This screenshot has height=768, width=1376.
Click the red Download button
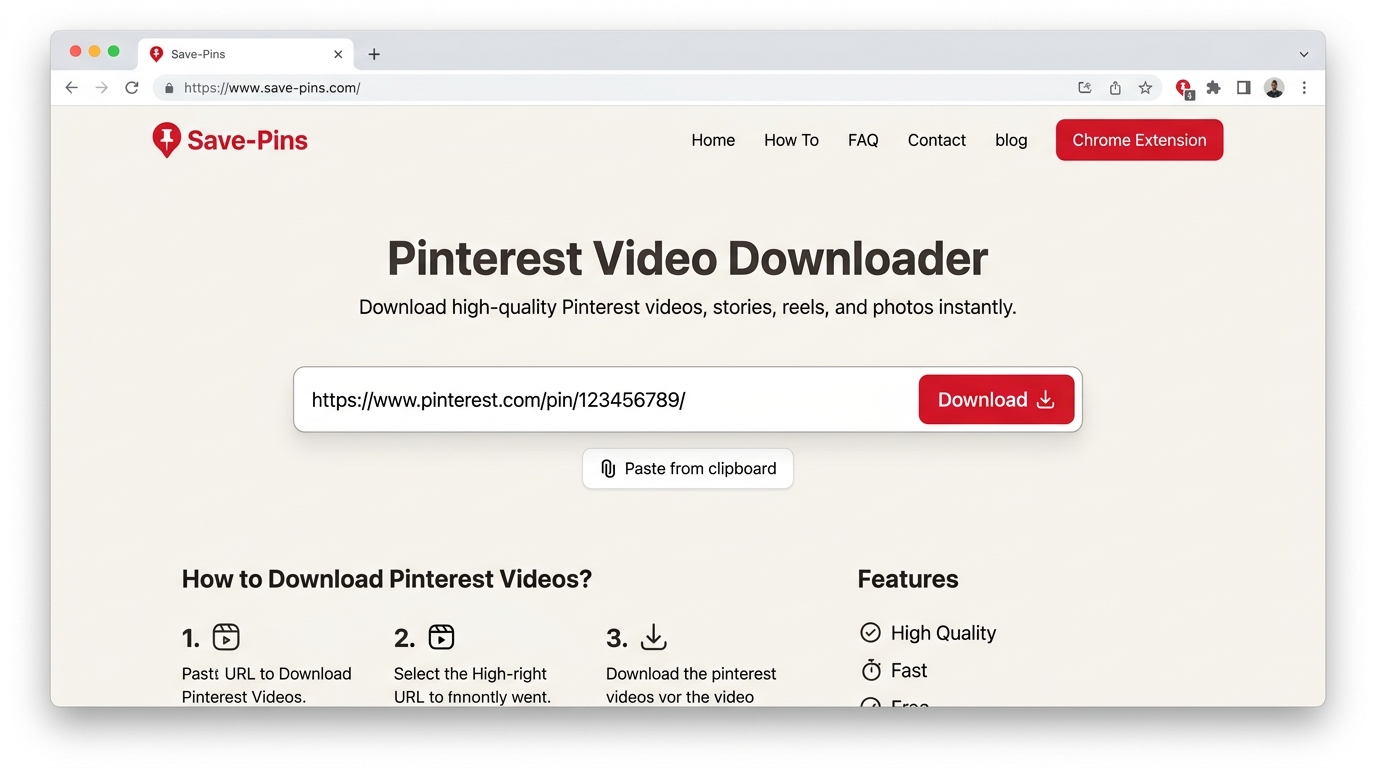[x=996, y=399]
